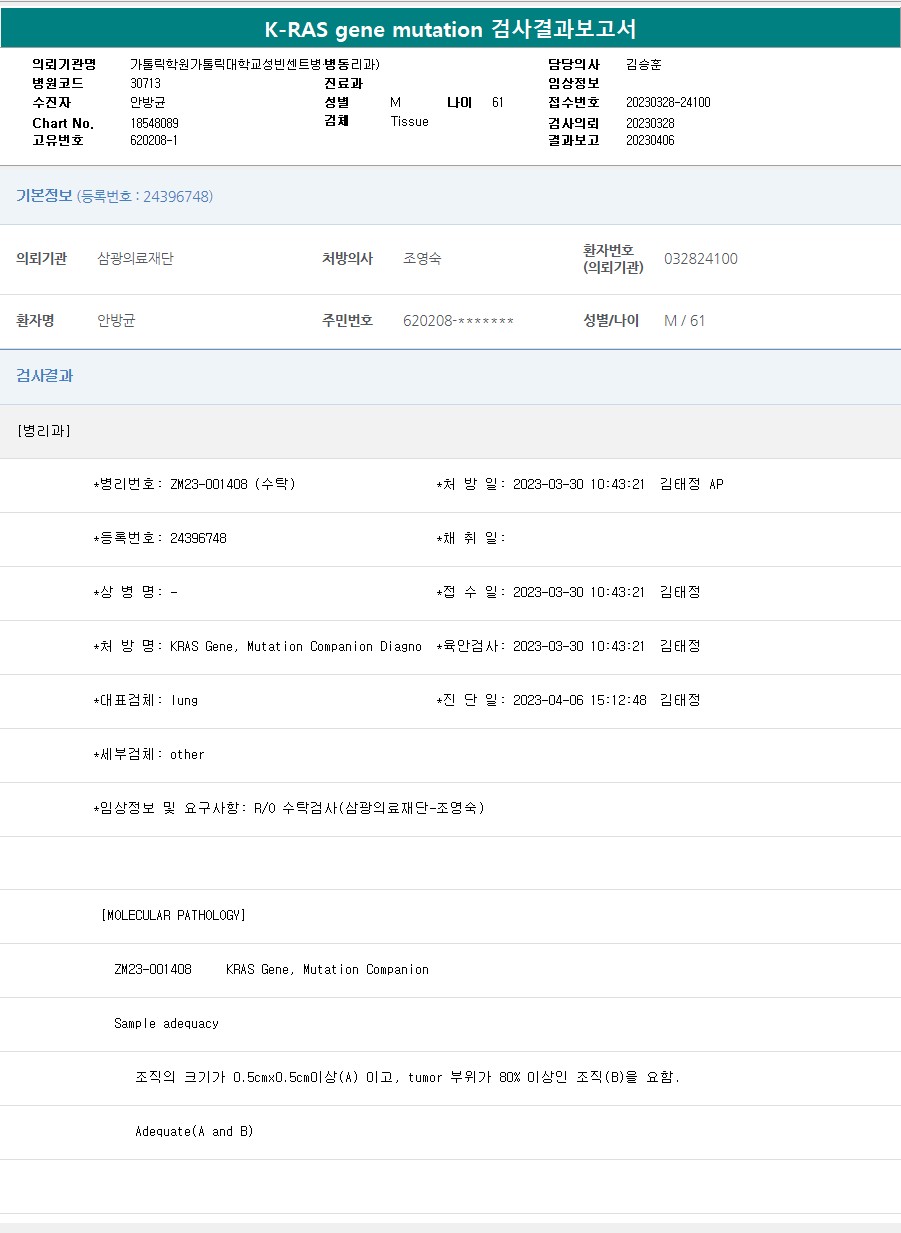Click 결과보고 date 20230406
The width and height of the screenshot is (901, 1233).
click(650, 140)
